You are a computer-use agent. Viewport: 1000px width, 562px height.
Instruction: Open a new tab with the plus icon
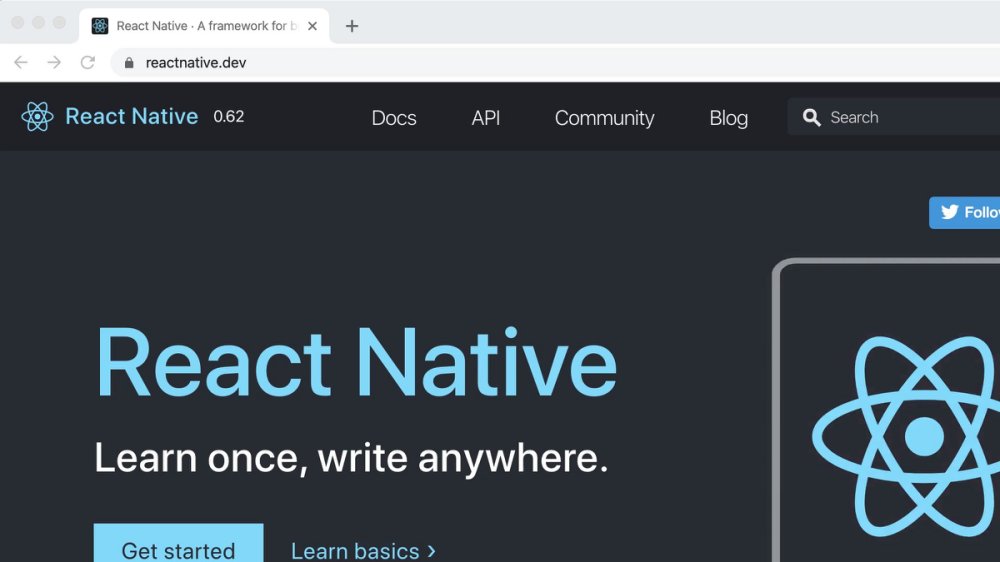point(351,26)
